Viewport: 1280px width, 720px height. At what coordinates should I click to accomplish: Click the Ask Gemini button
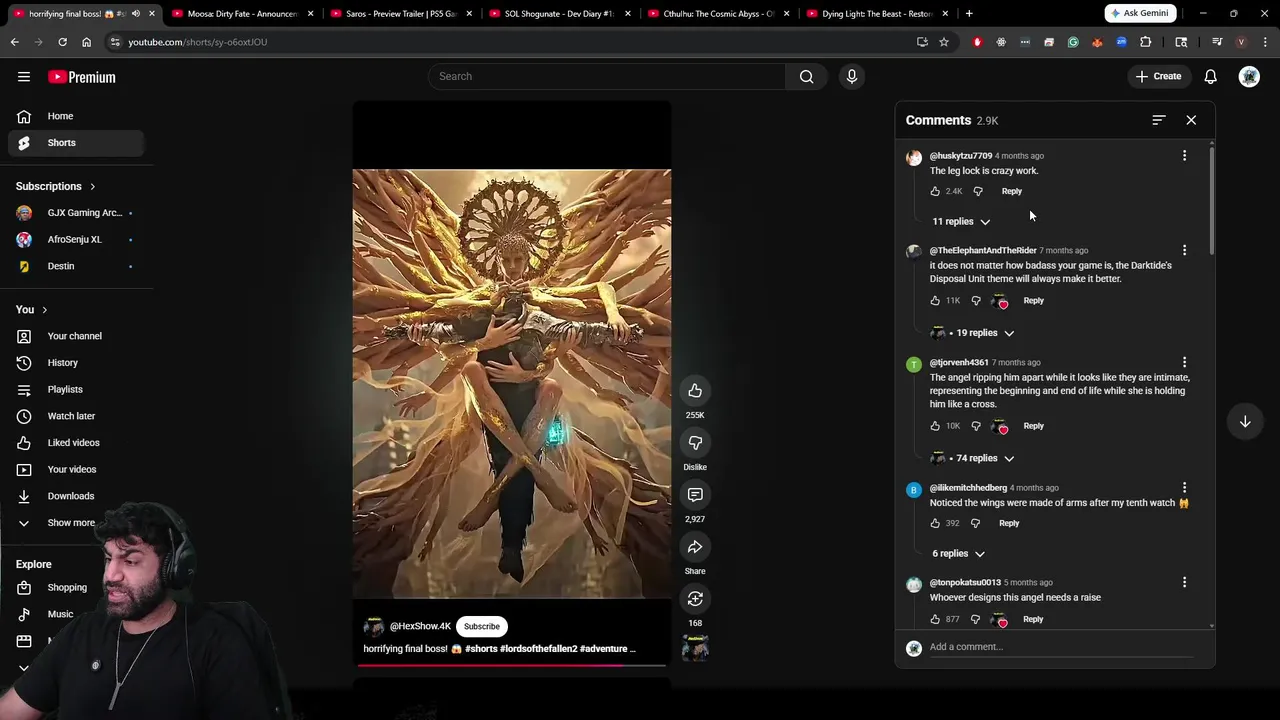pyautogui.click(x=1139, y=13)
